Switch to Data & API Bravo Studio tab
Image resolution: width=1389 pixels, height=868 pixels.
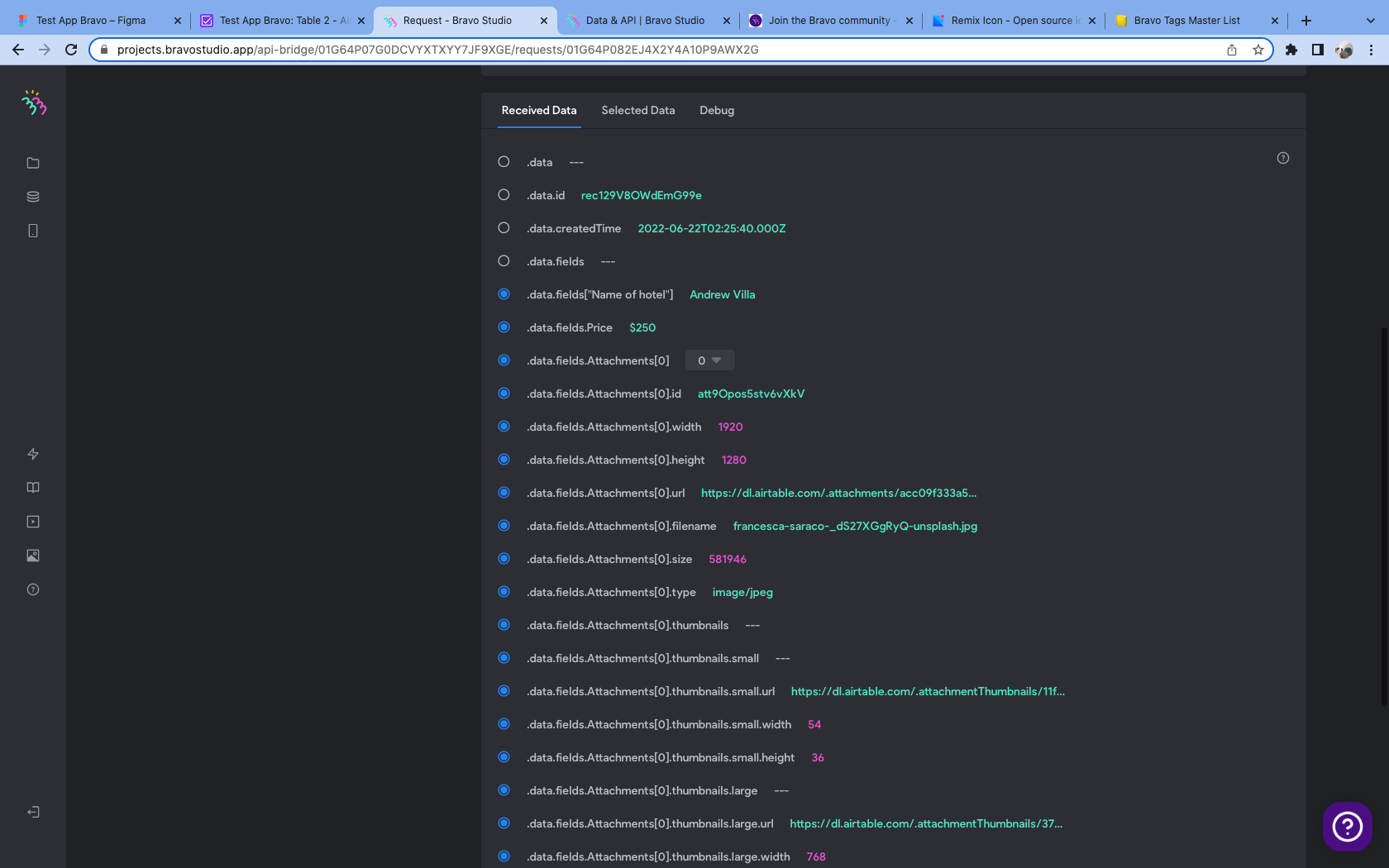(x=648, y=21)
